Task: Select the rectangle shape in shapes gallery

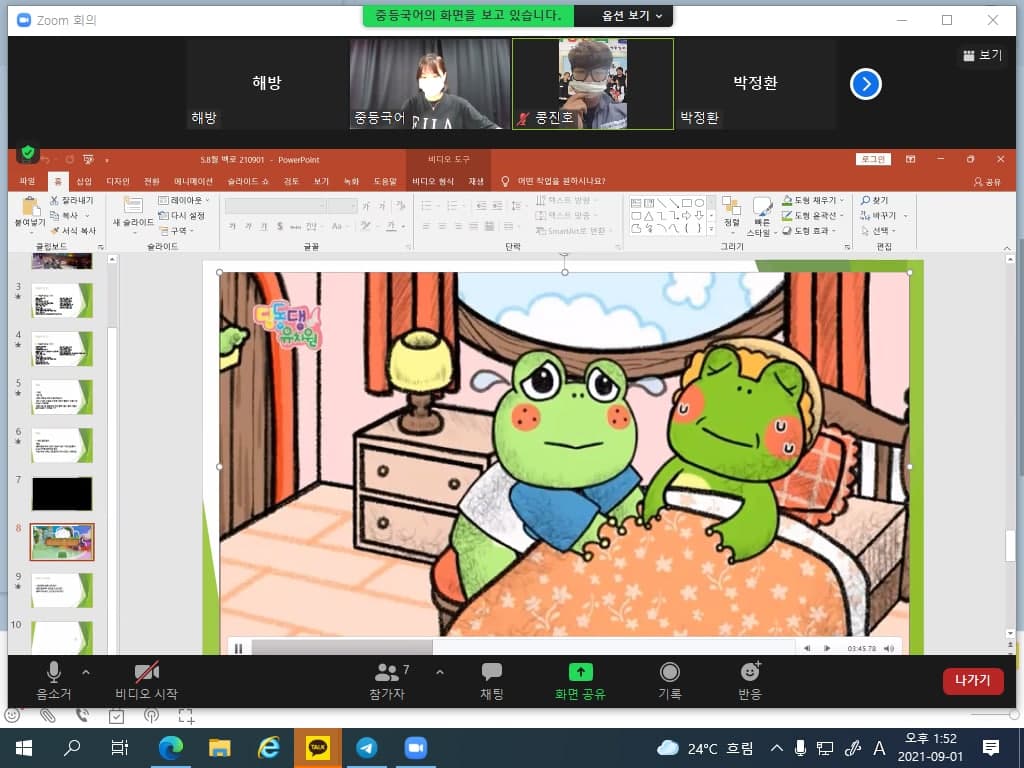Action: pos(686,203)
